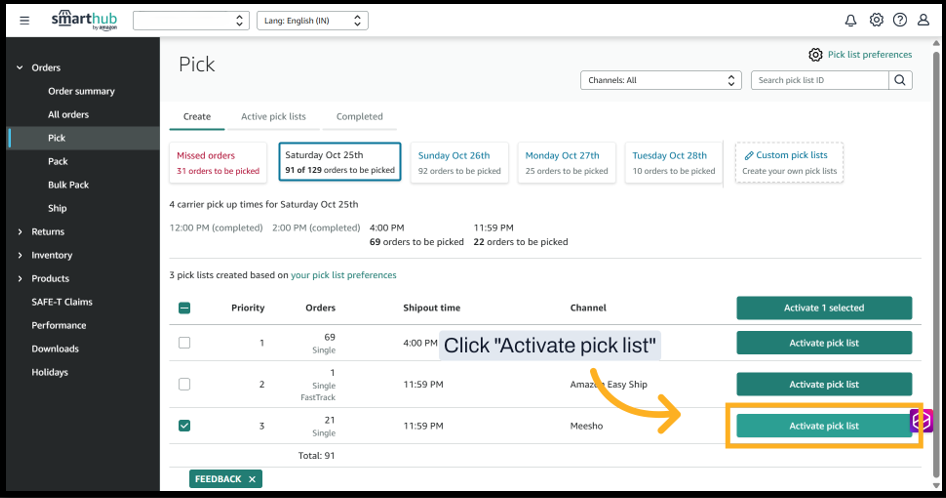Click the Activate 1 selected button

coord(824,308)
